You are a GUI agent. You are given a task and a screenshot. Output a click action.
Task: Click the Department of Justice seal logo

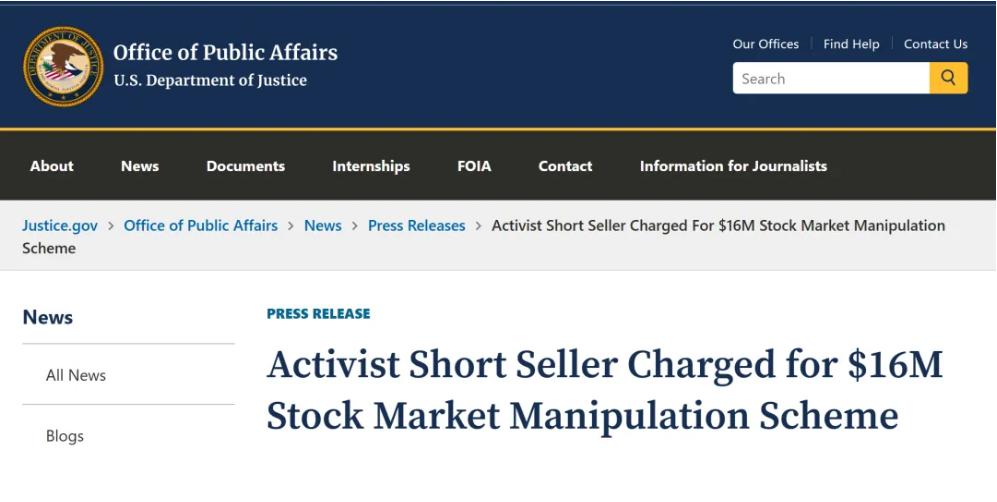[63, 66]
